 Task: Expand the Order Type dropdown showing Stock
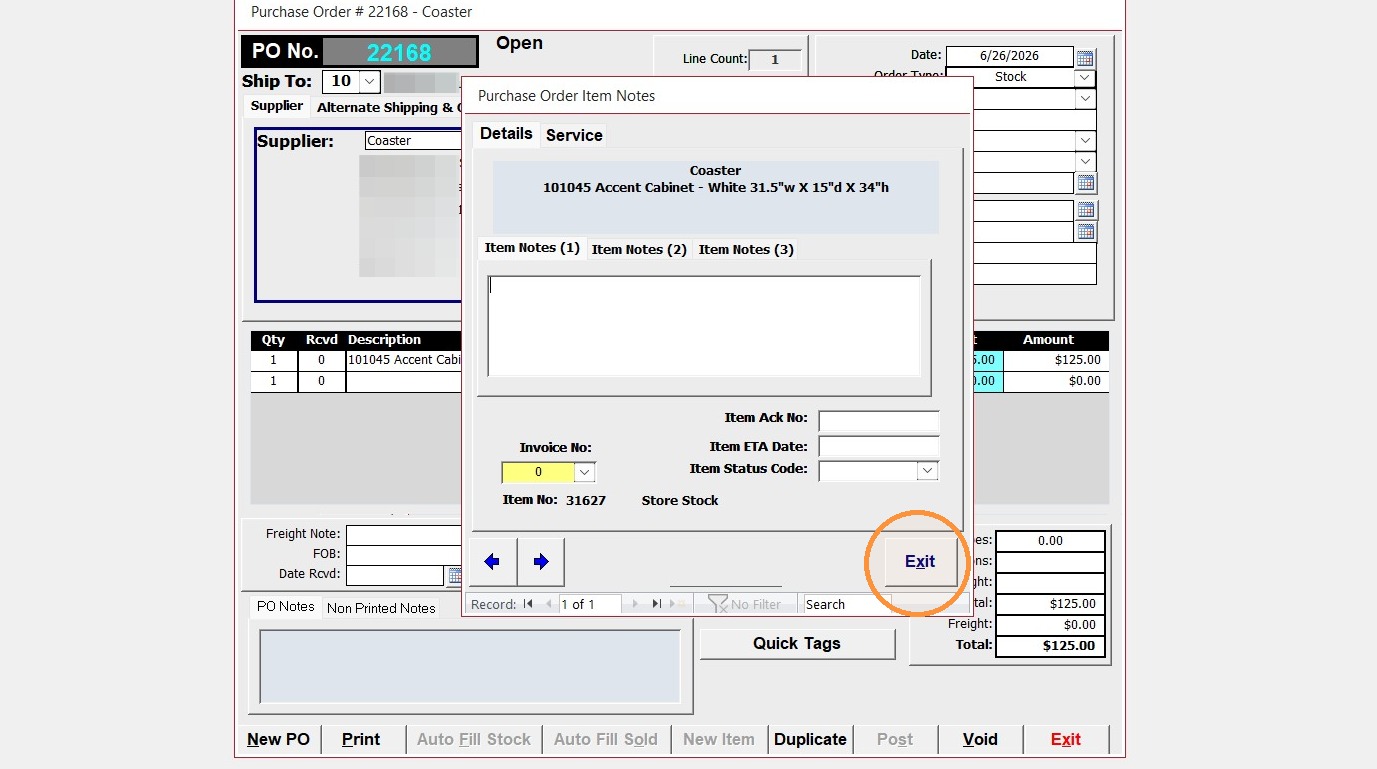click(1085, 77)
